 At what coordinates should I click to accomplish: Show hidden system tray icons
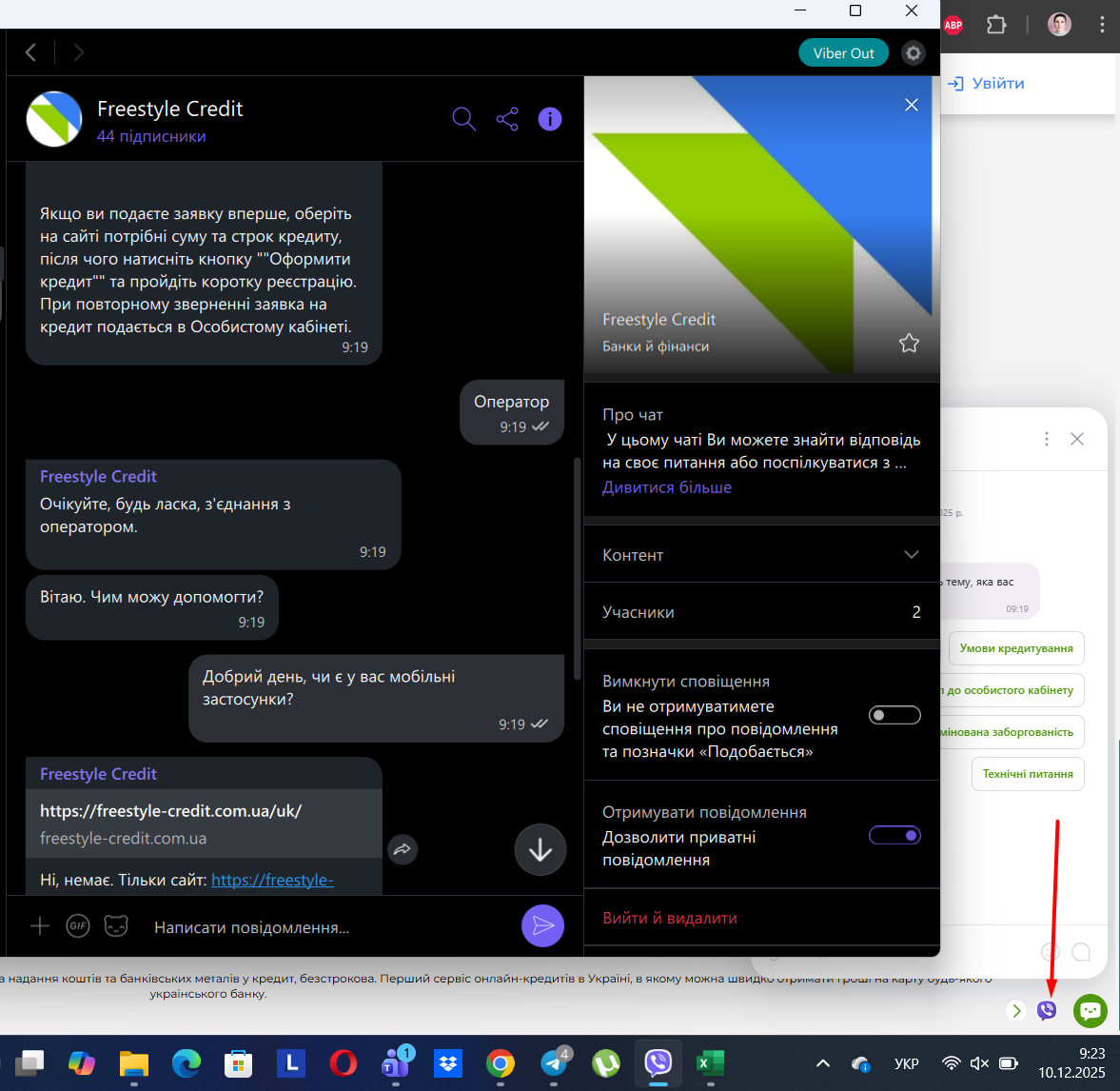pos(823,1063)
